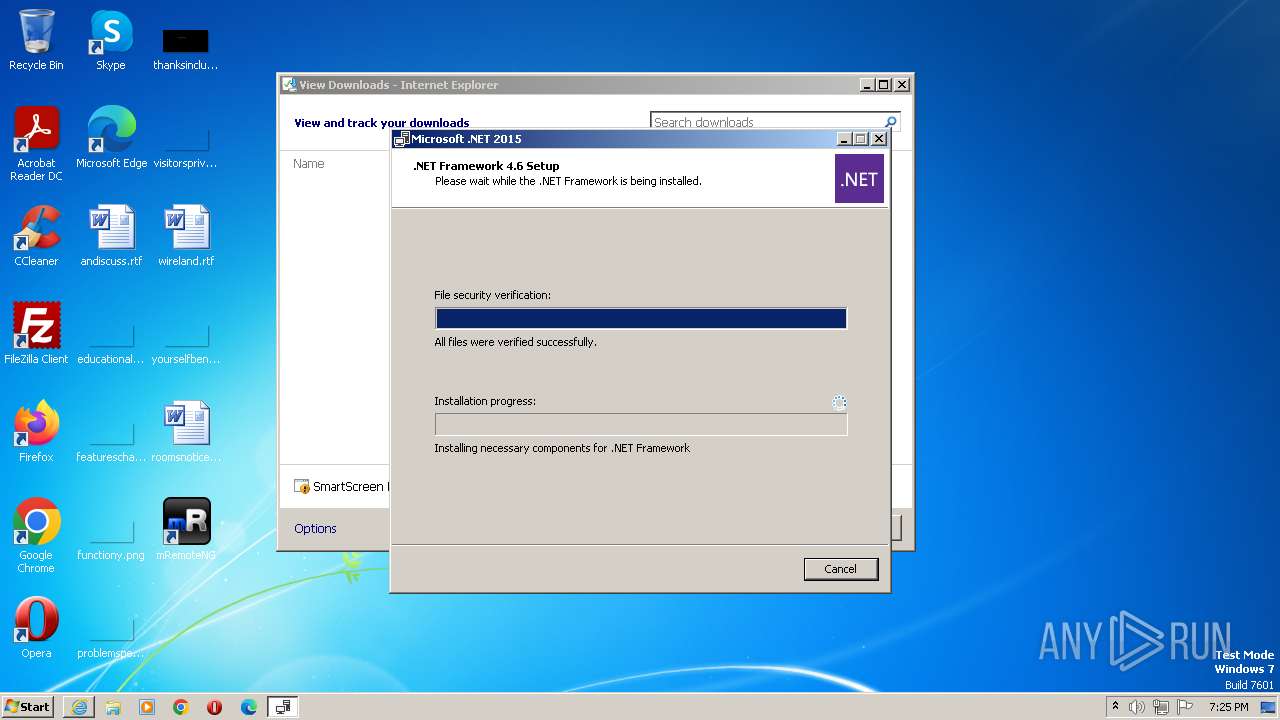Open the yourselfben... desktop file
The image size is (1280, 720).
pyautogui.click(x=186, y=342)
